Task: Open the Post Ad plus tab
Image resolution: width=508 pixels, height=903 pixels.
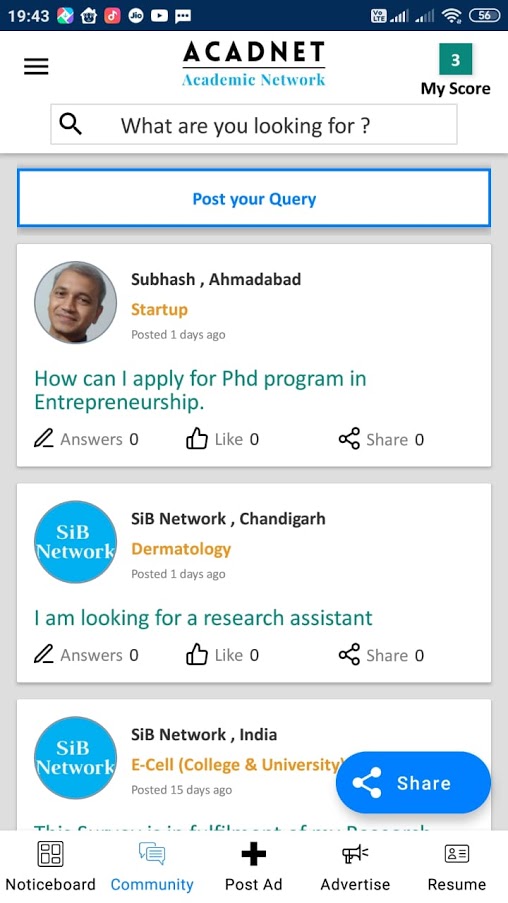Action: [253, 867]
